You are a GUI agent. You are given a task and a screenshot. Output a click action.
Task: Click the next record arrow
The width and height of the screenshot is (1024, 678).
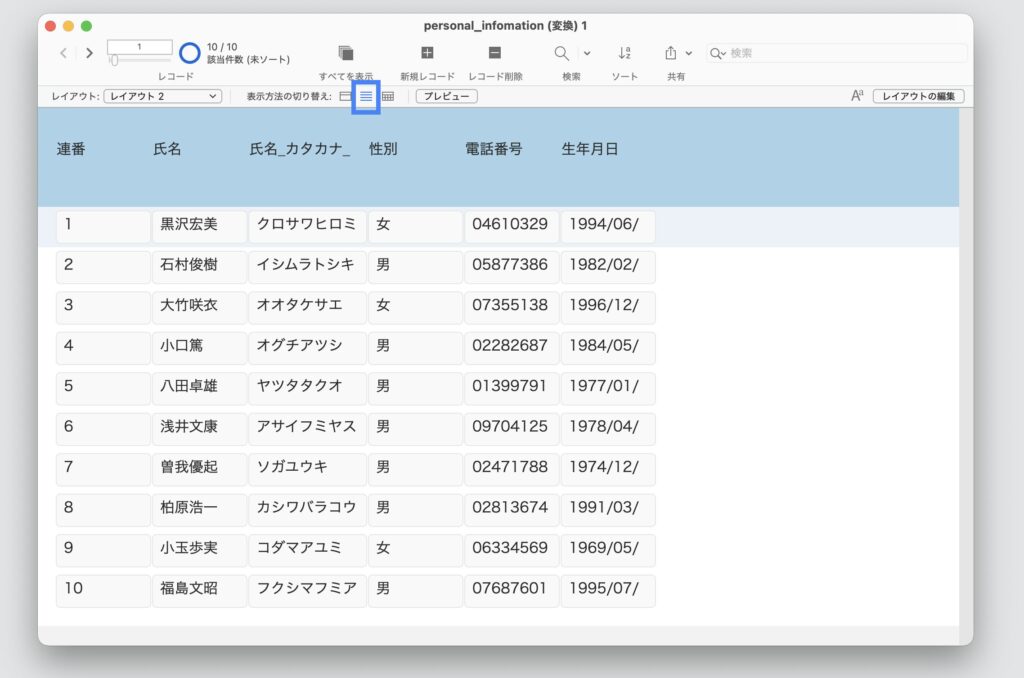click(x=89, y=52)
